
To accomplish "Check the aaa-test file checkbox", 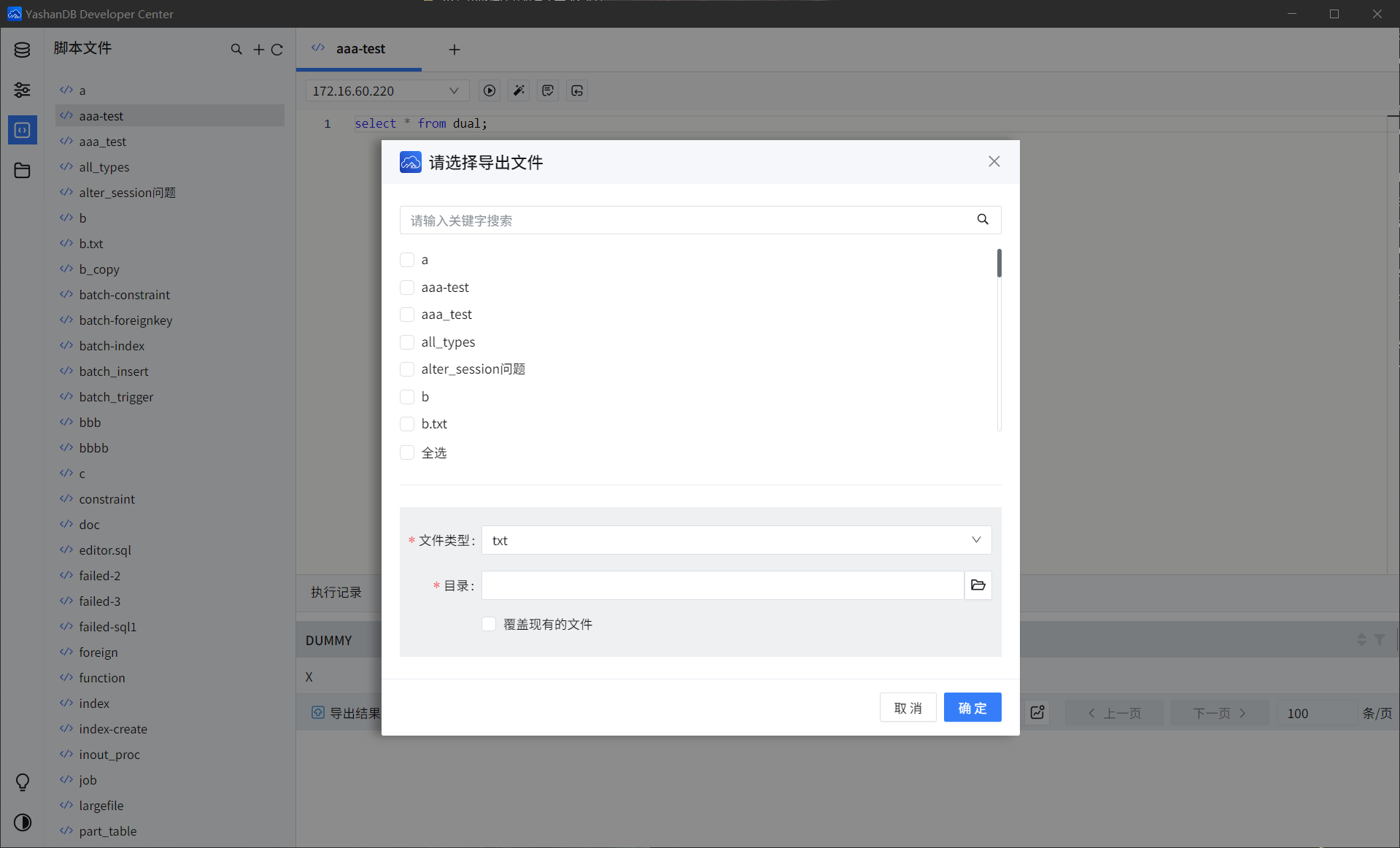I will [407, 288].
